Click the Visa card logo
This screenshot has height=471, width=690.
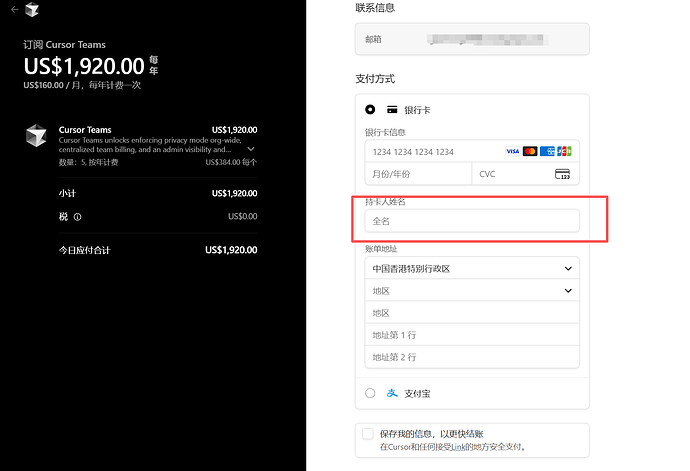[512, 151]
